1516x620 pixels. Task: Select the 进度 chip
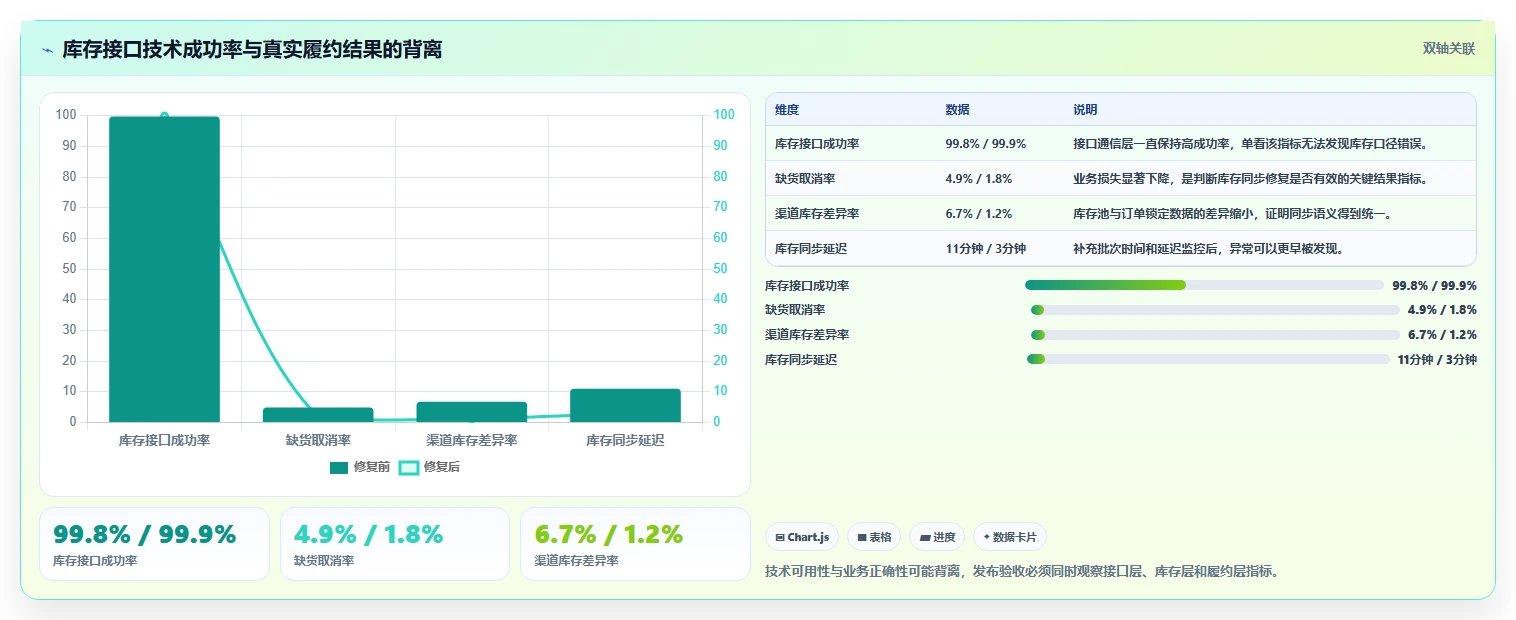pyautogui.click(x=937, y=537)
